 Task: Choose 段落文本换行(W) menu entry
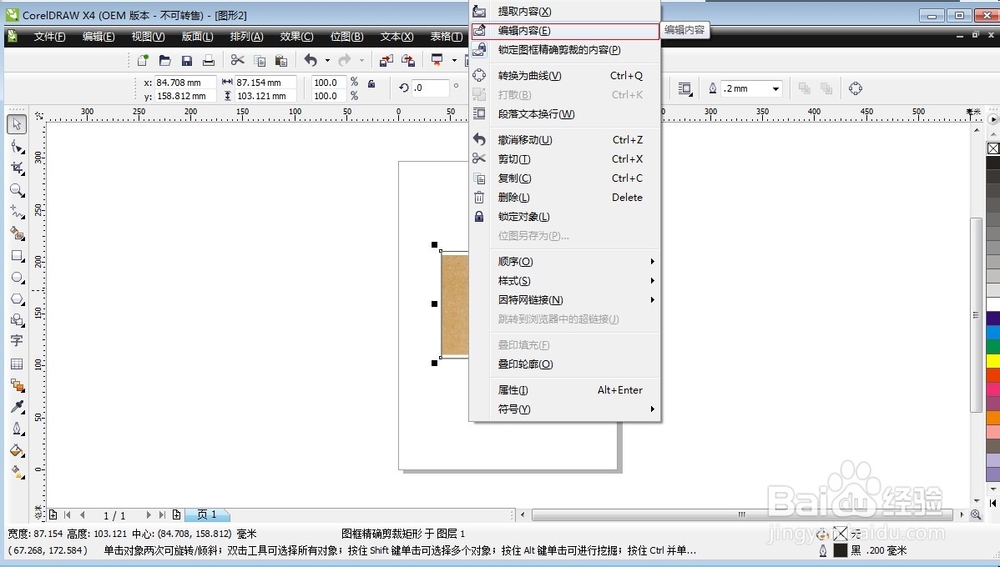(564, 114)
